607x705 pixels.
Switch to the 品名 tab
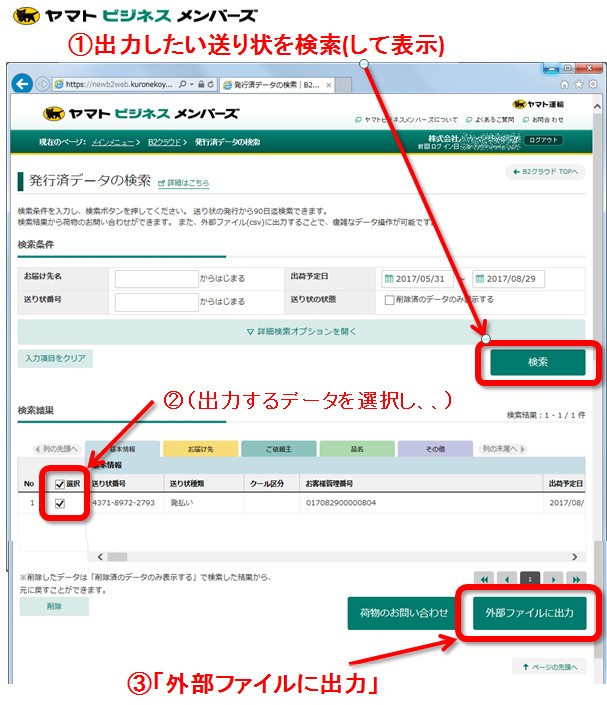pos(357,449)
